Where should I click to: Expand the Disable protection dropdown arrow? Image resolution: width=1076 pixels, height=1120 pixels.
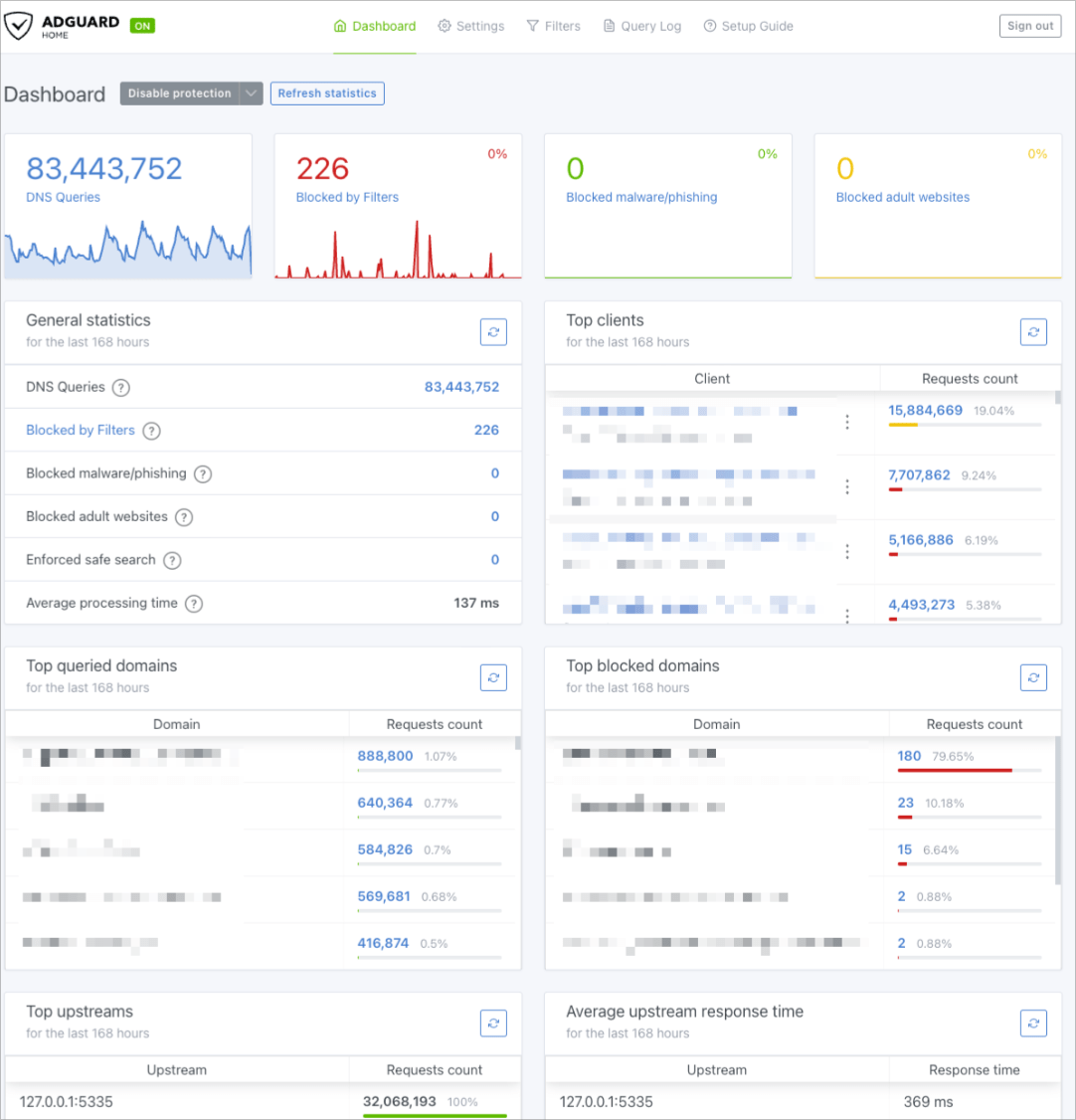click(x=251, y=93)
